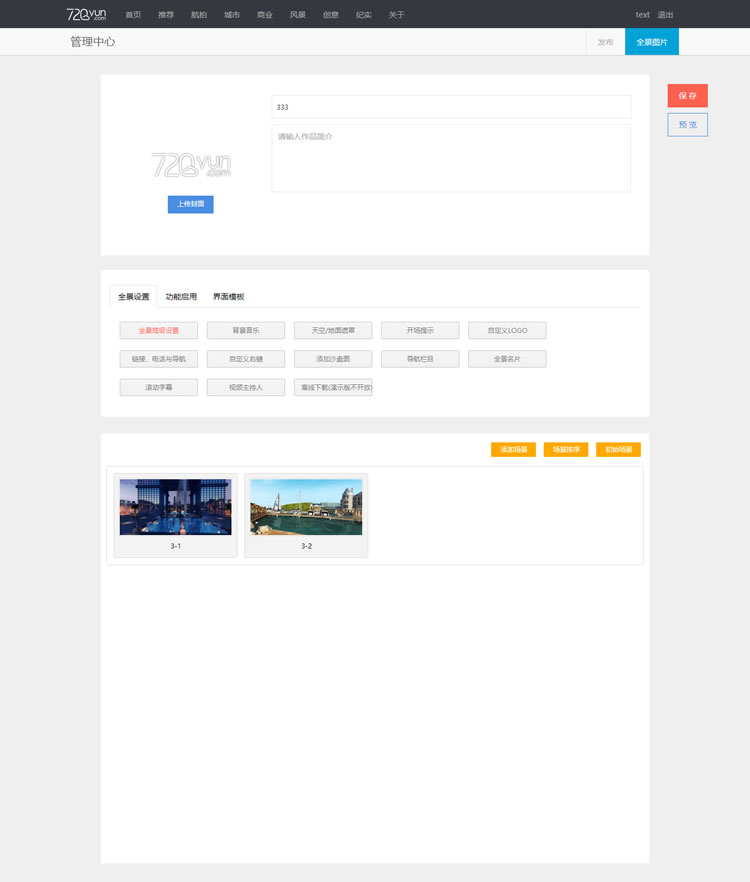
Task: Click the '3-1' scene label
Action: tap(176, 546)
